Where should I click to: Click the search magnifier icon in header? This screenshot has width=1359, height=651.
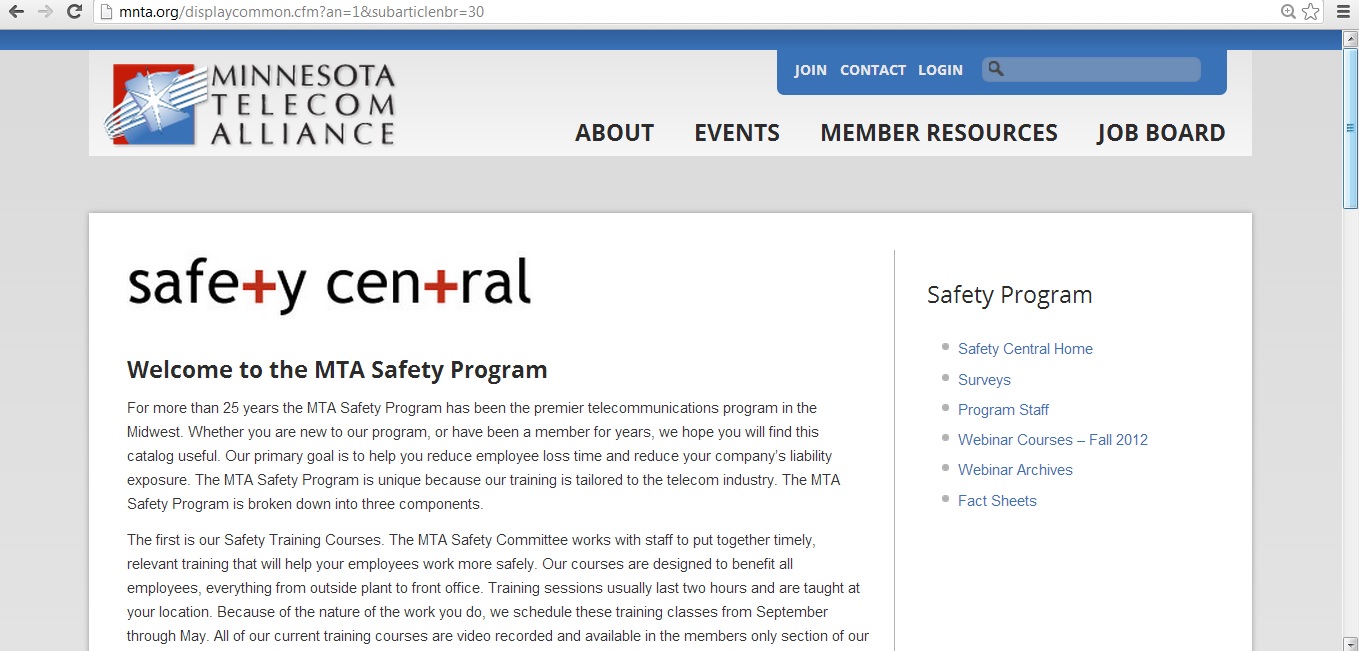coord(995,69)
